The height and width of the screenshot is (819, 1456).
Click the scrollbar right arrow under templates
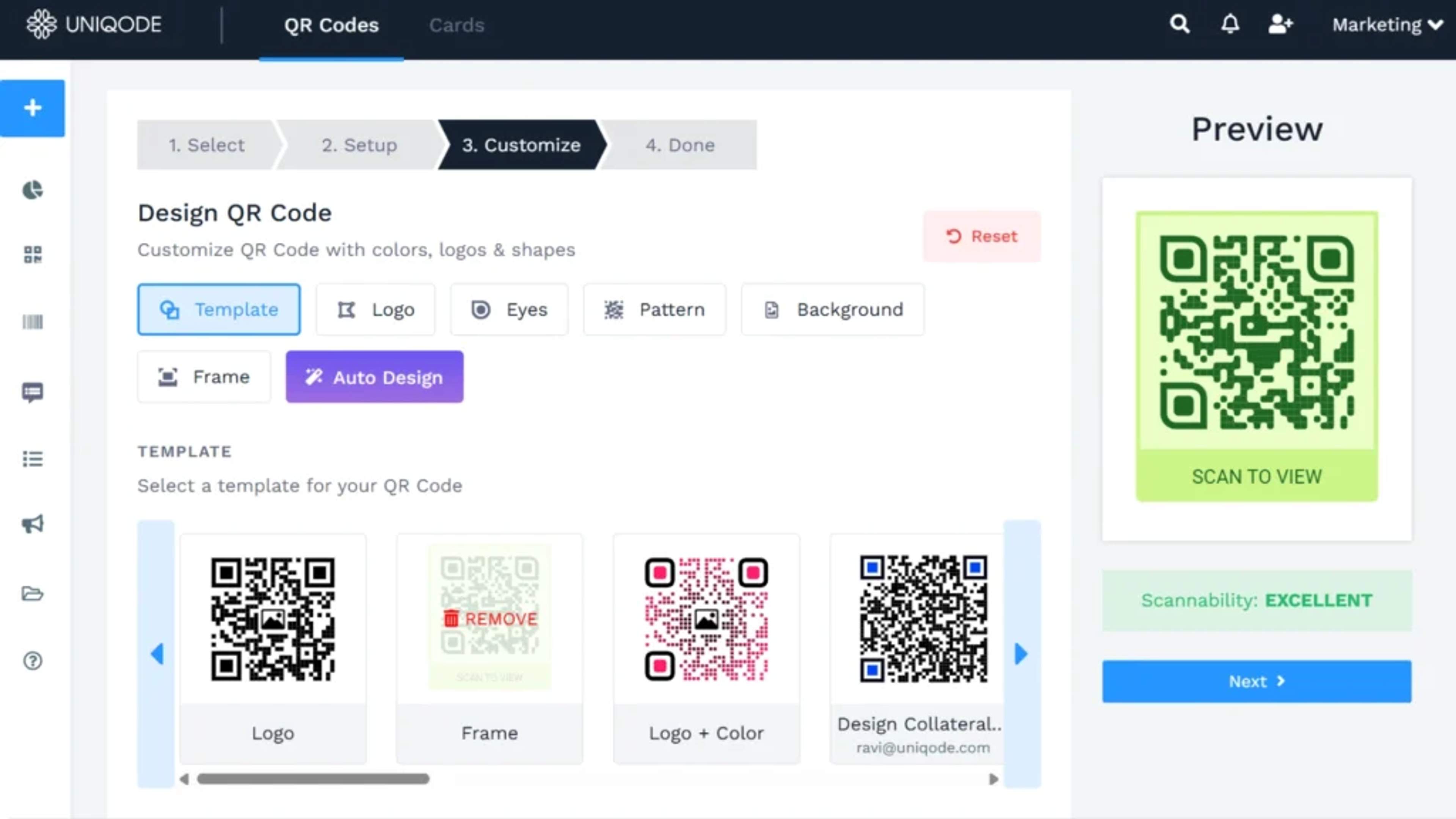[993, 779]
